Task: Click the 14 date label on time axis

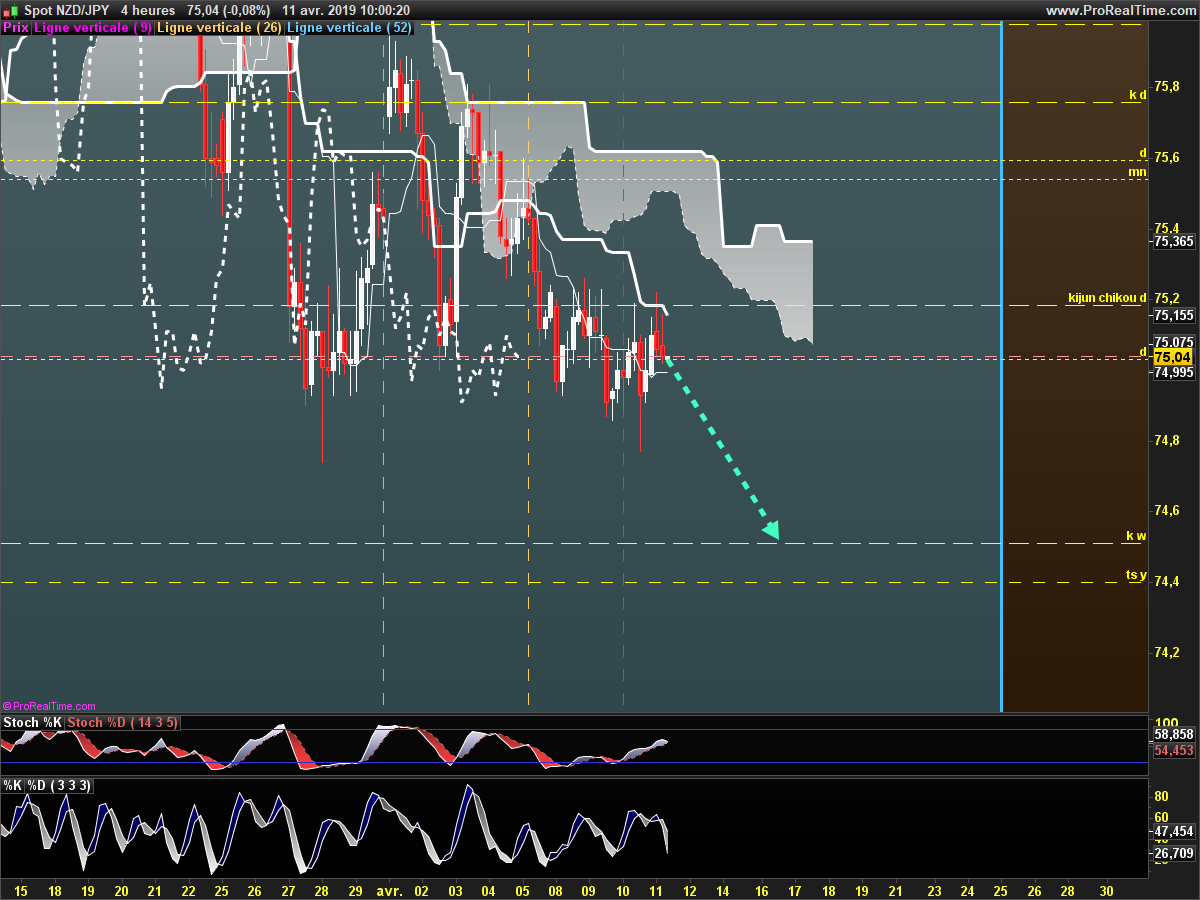Action: 723,890
